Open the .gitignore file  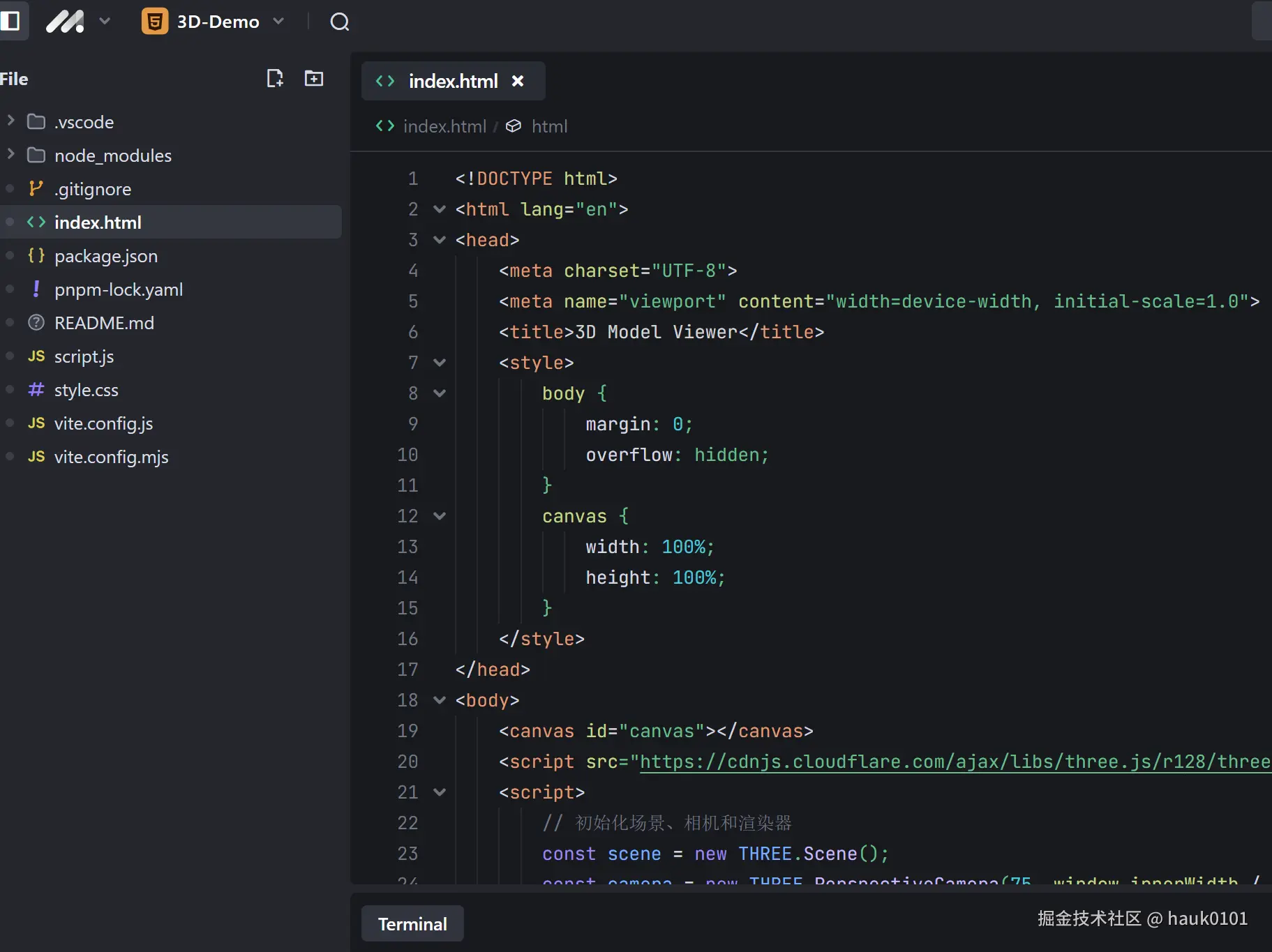coord(93,189)
